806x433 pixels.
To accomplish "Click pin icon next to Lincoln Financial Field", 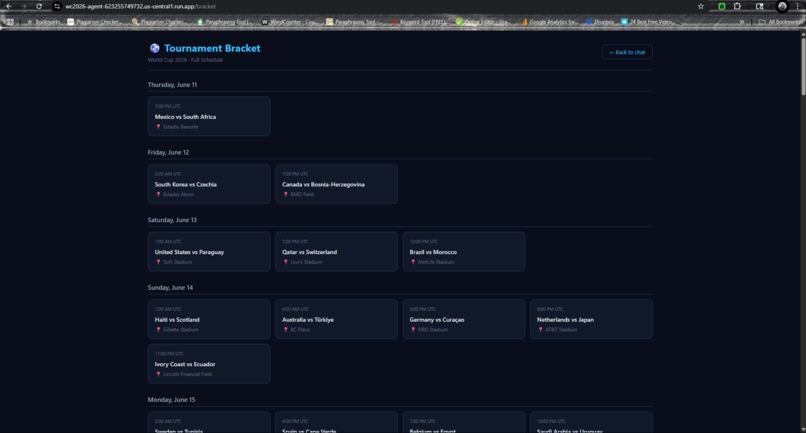I will [x=158, y=374].
